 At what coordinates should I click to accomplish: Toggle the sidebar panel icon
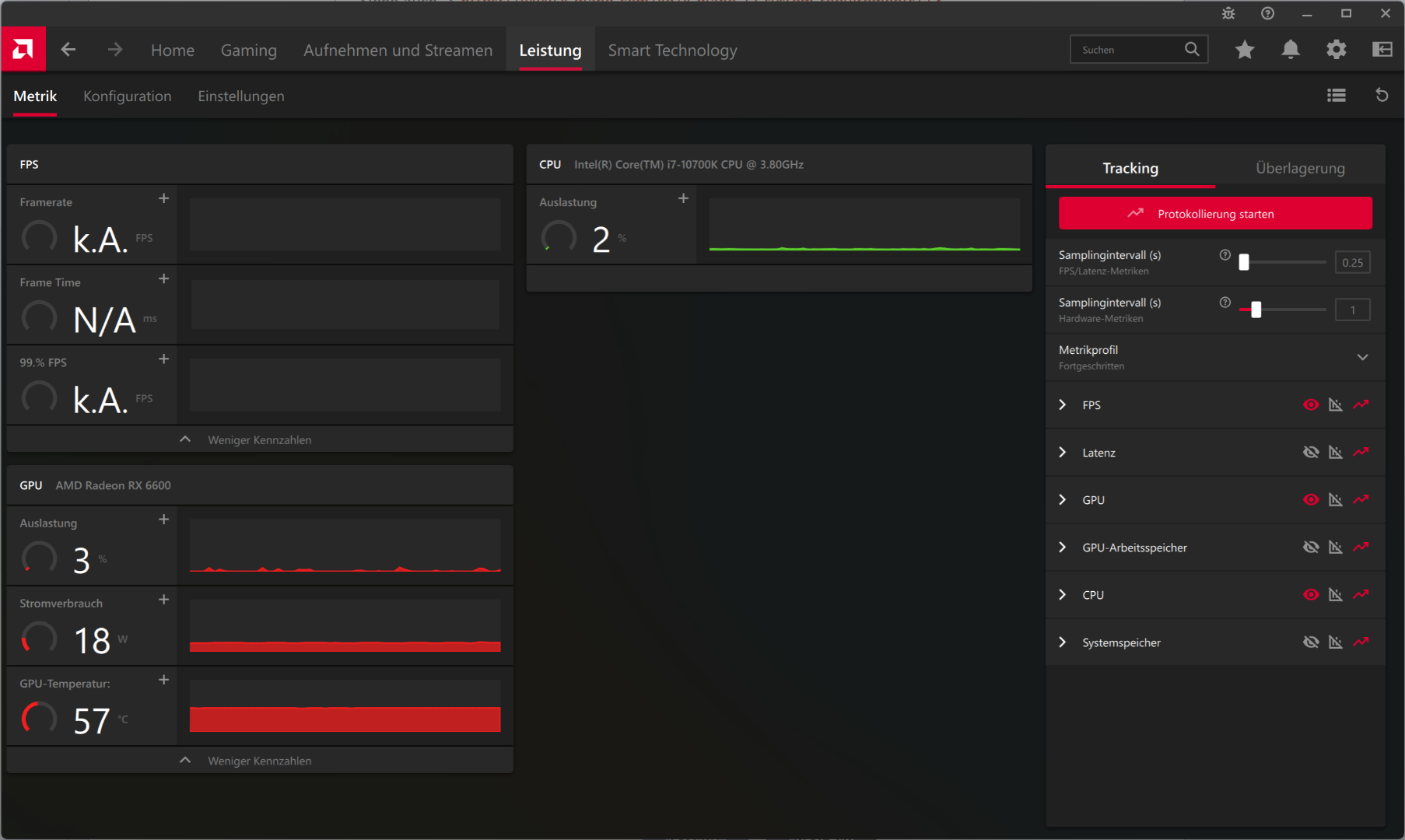(1382, 50)
